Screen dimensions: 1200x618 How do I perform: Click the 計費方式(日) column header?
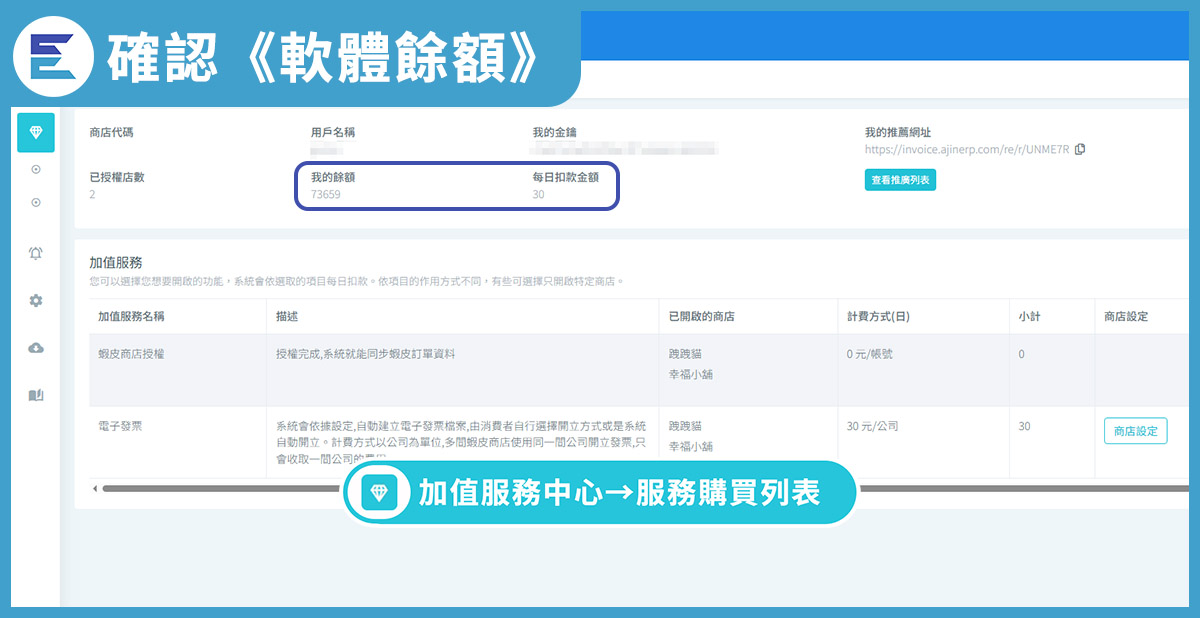877,316
